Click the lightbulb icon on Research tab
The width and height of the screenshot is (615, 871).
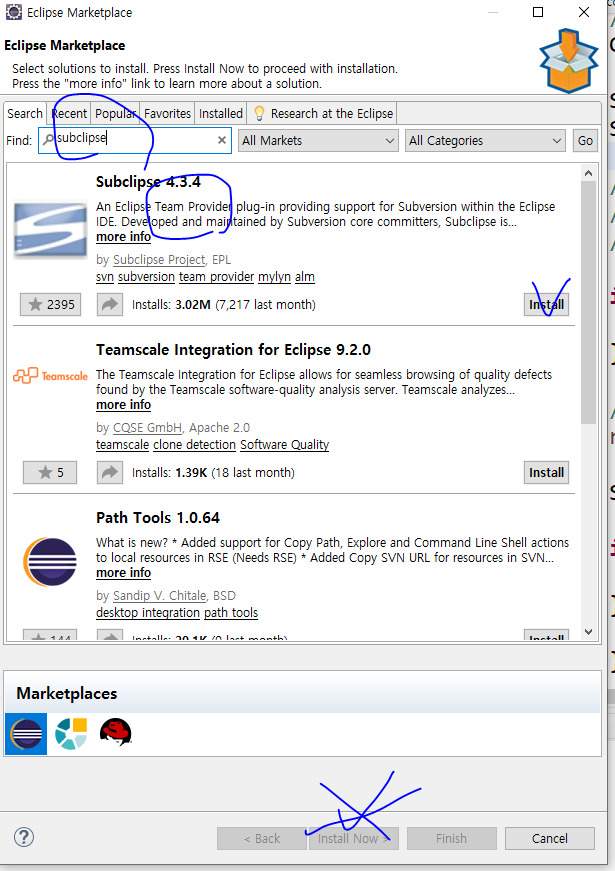[259, 113]
